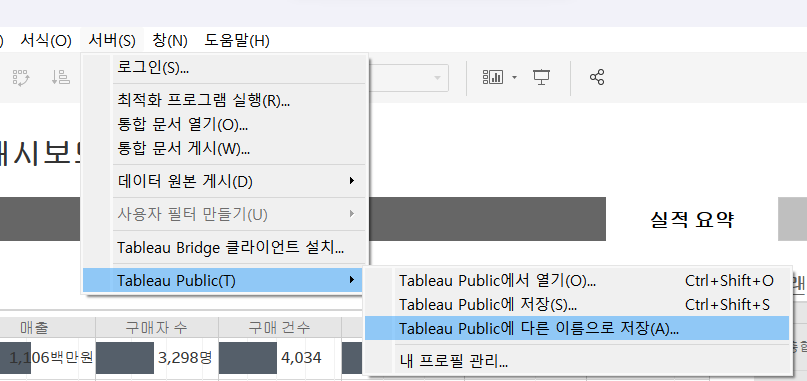Choose 로그인(S)... from the server menu
This screenshot has width=807, height=381.
click(x=224, y=68)
